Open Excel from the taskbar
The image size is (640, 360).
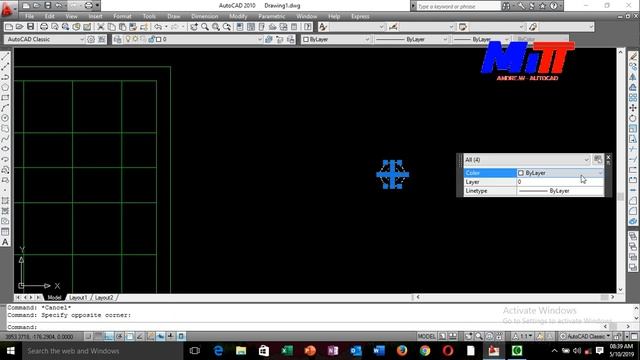[x=287, y=351]
